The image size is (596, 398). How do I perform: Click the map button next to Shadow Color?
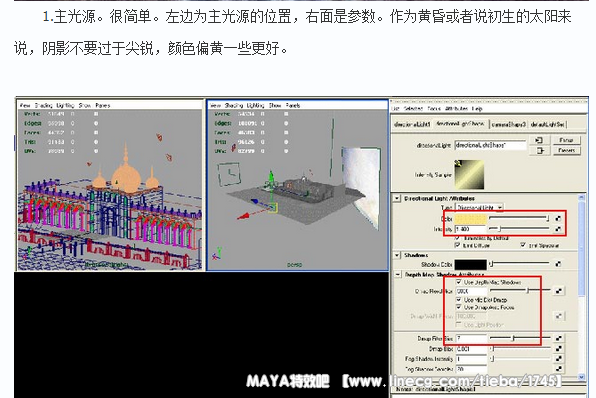(558, 263)
